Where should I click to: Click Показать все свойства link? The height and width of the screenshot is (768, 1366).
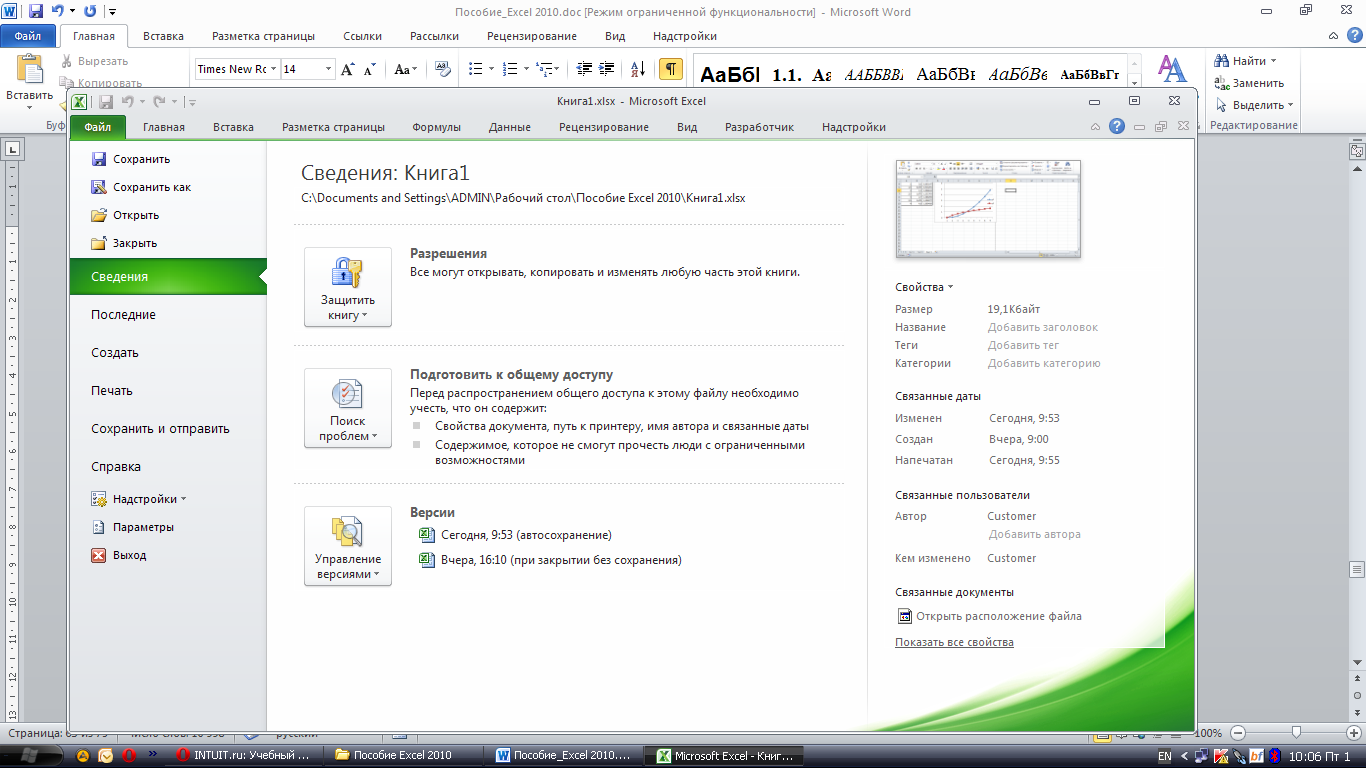pyautogui.click(x=954, y=642)
